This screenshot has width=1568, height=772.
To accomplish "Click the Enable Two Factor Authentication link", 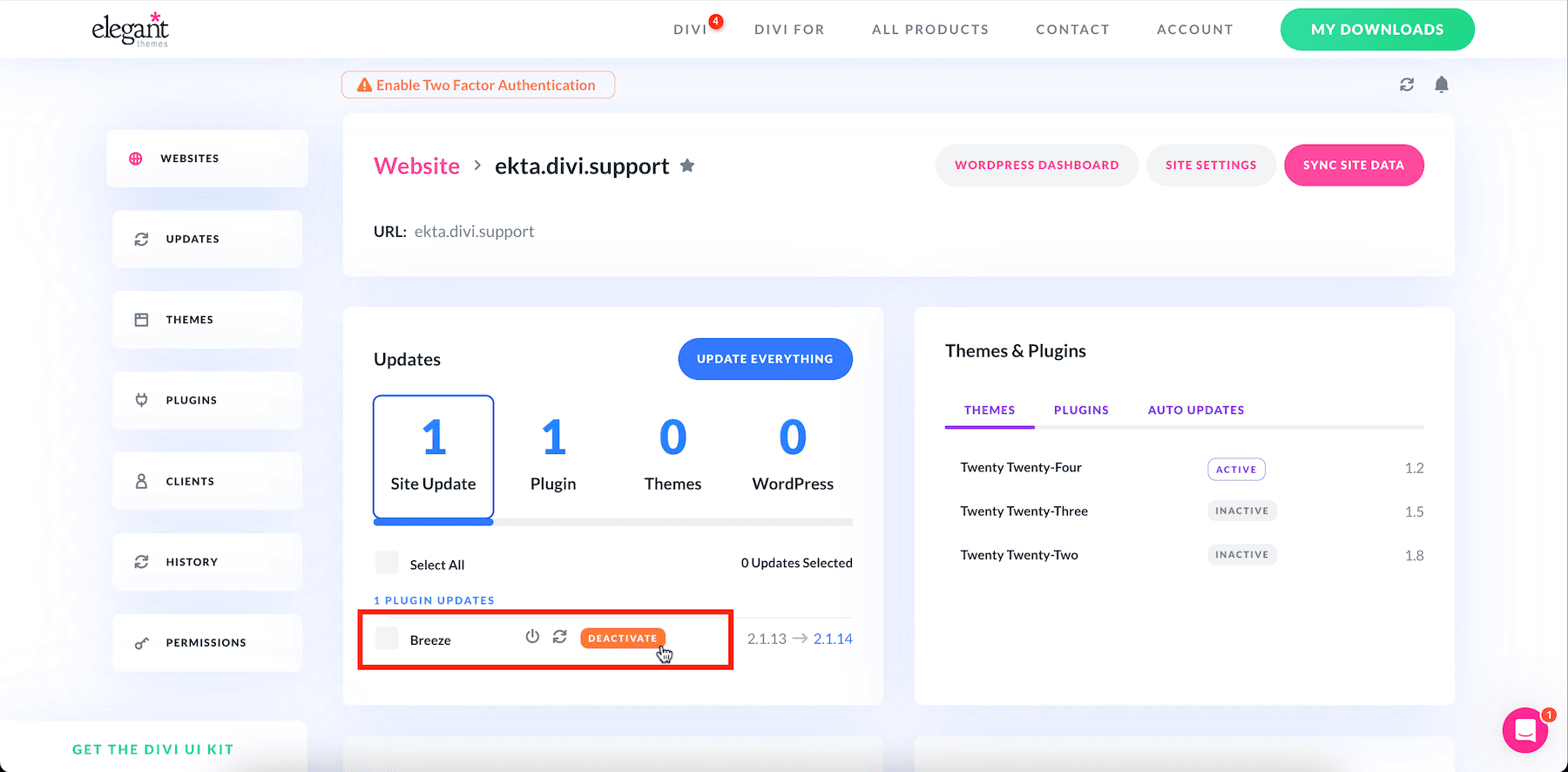I will pos(478,85).
